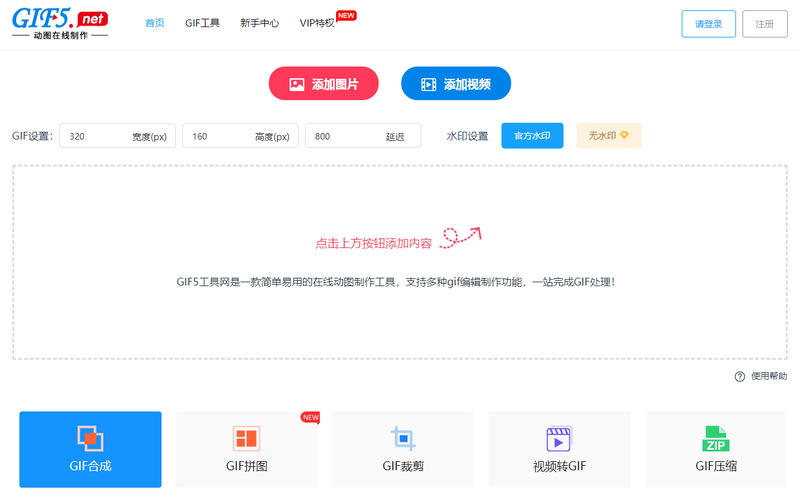800x498 pixels.
Task: Select the 视频转GIF tool card
Action: tap(560, 450)
